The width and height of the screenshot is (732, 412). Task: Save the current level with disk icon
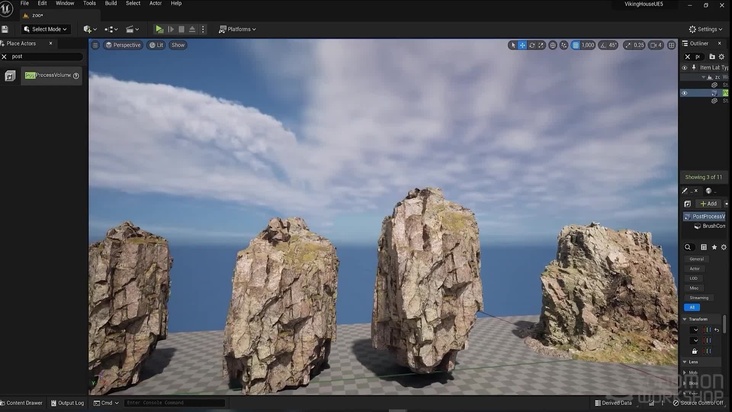pyautogui.click(x=5, y=29)
